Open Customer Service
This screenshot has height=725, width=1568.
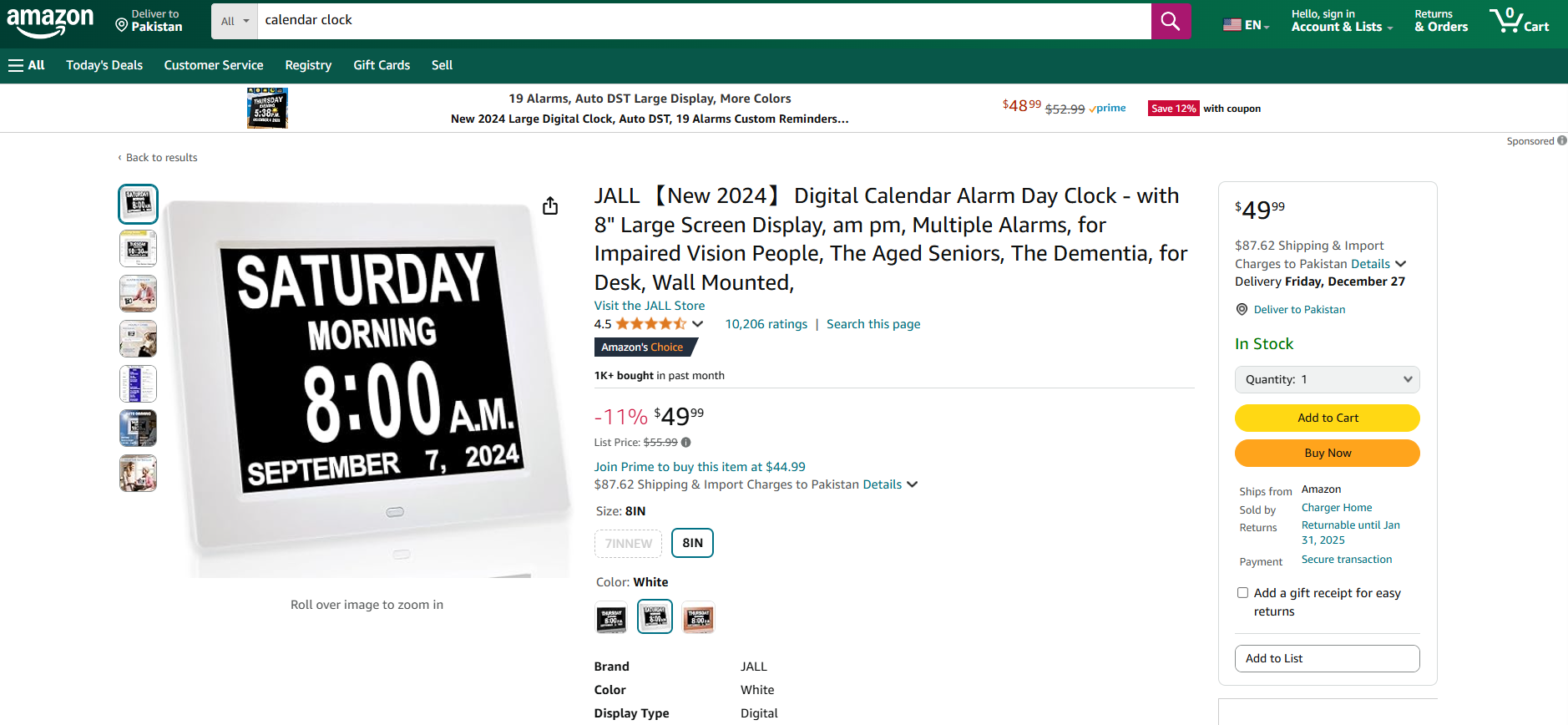pyautogui.click(x=214, y=65)
